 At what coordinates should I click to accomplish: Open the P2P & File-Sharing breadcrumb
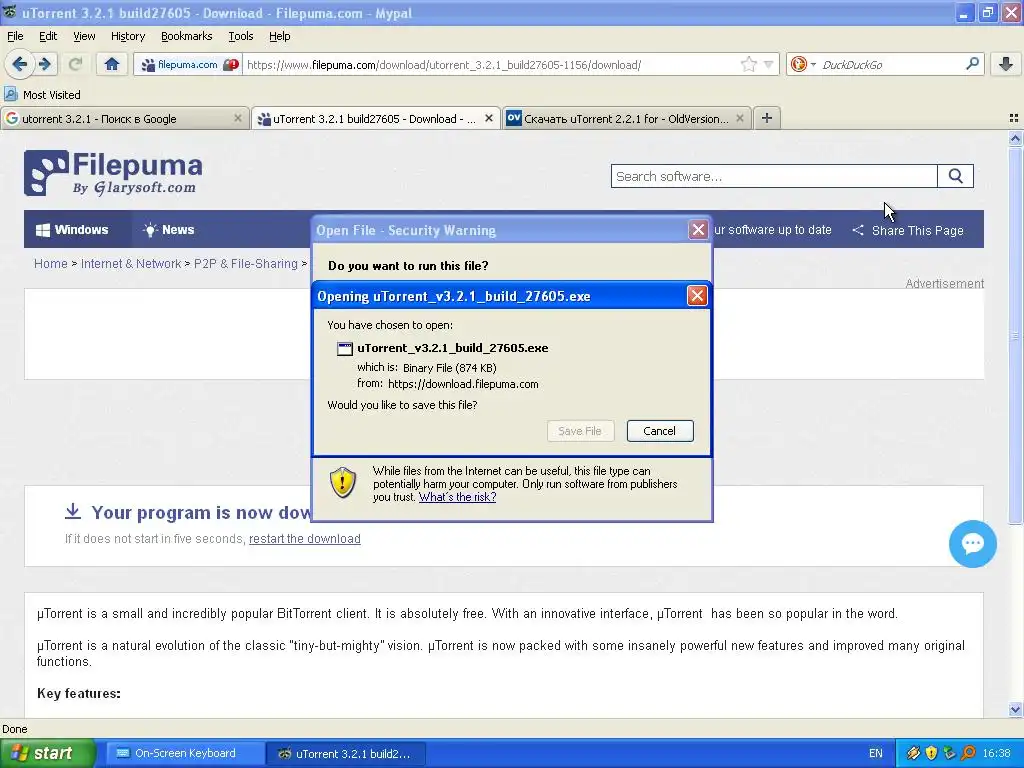click(x=246, y=264)
